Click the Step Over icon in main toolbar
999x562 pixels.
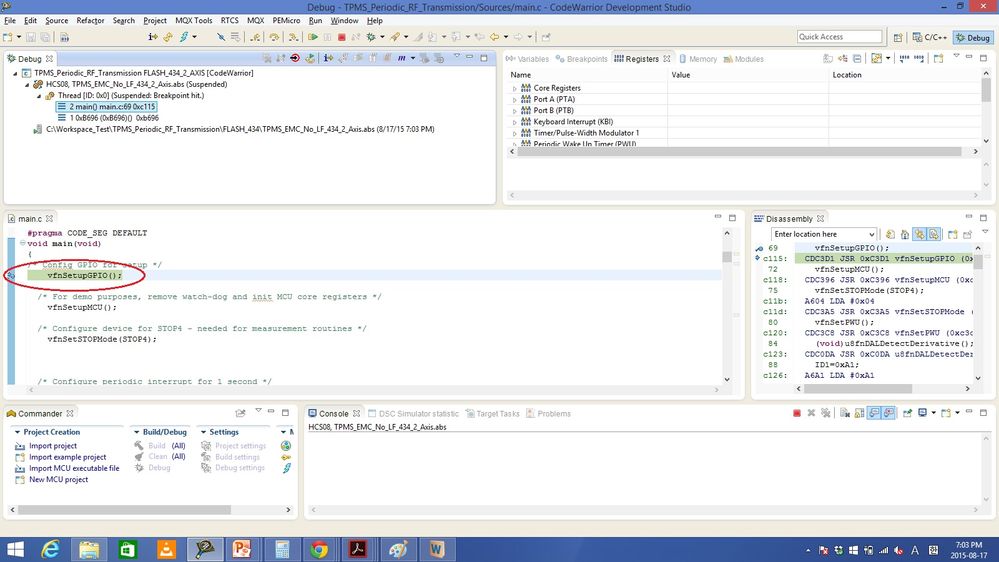(274, 37)
